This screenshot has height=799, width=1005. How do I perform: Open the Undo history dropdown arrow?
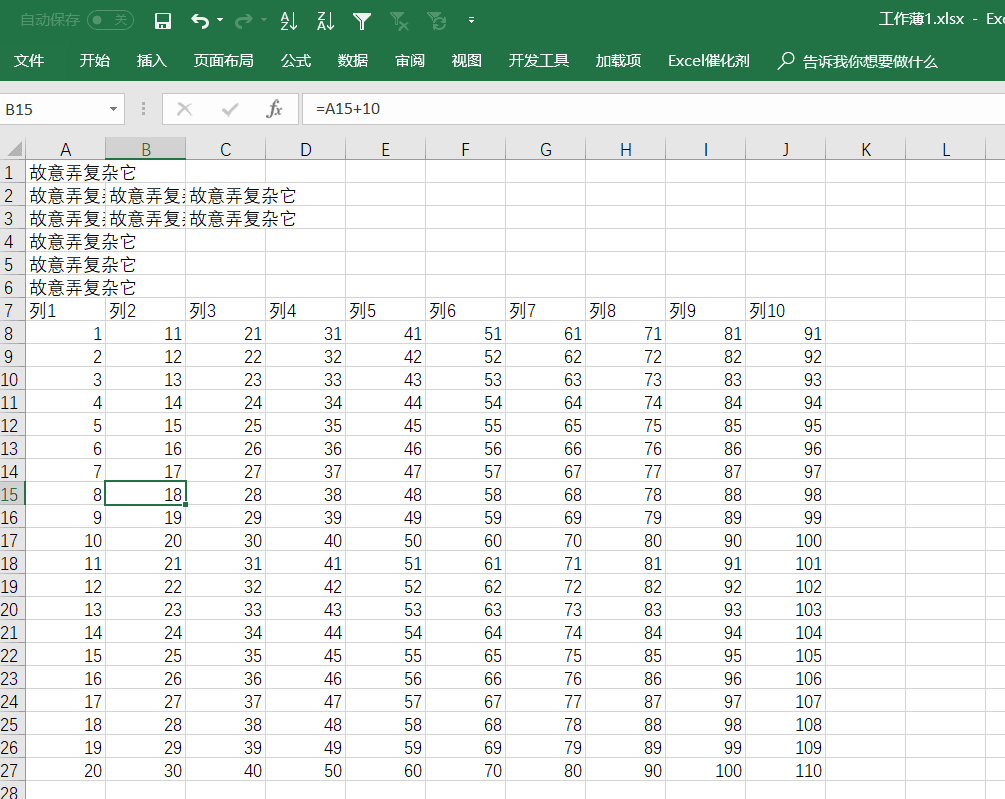(x=220, y=21)
